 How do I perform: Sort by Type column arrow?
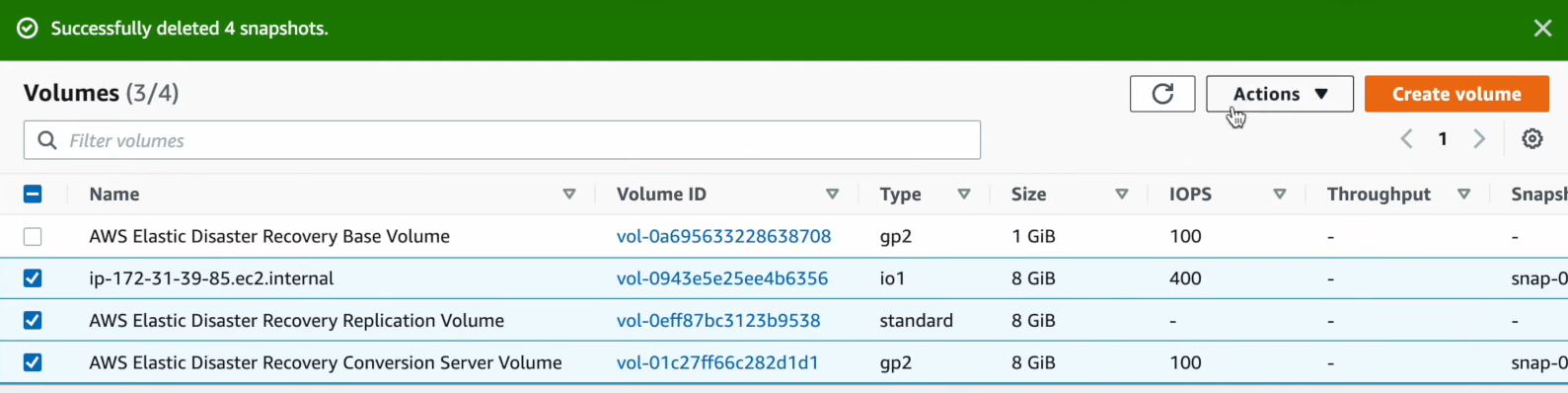pyautogui.click(x=964, y=195)
